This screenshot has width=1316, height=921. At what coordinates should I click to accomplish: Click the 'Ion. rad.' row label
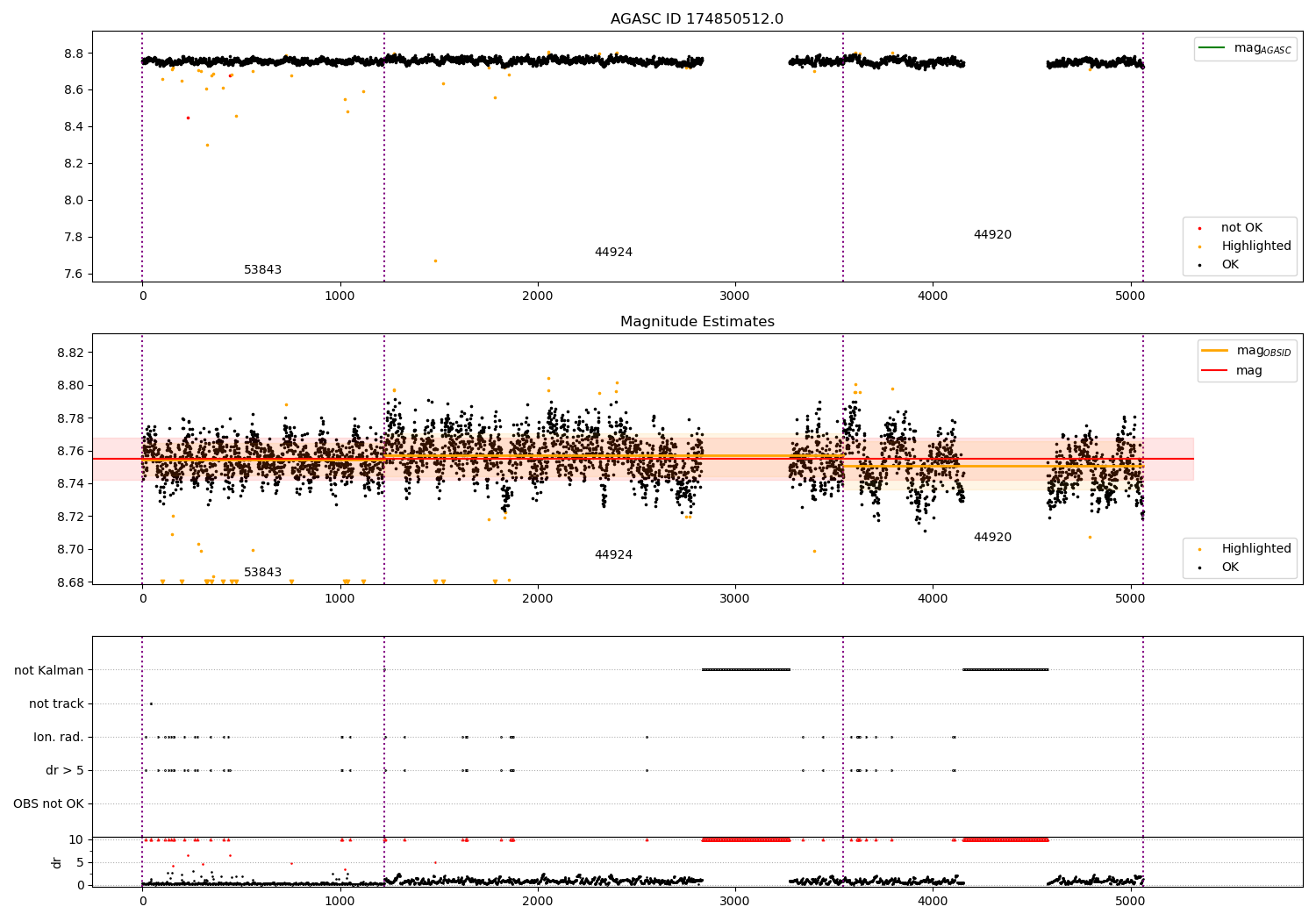pos(59,738)
